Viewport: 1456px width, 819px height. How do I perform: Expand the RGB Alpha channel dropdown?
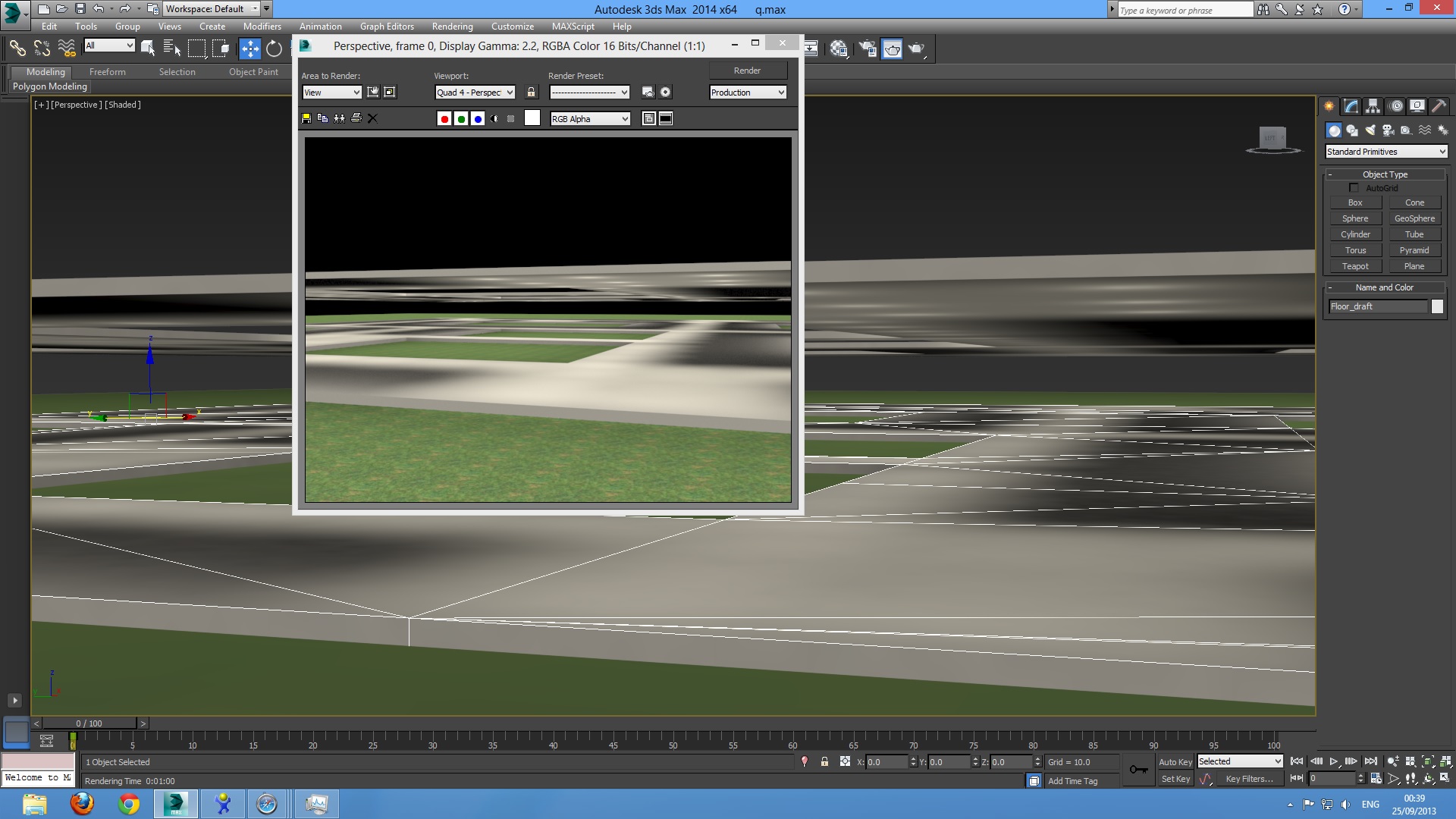click(590, 118)
